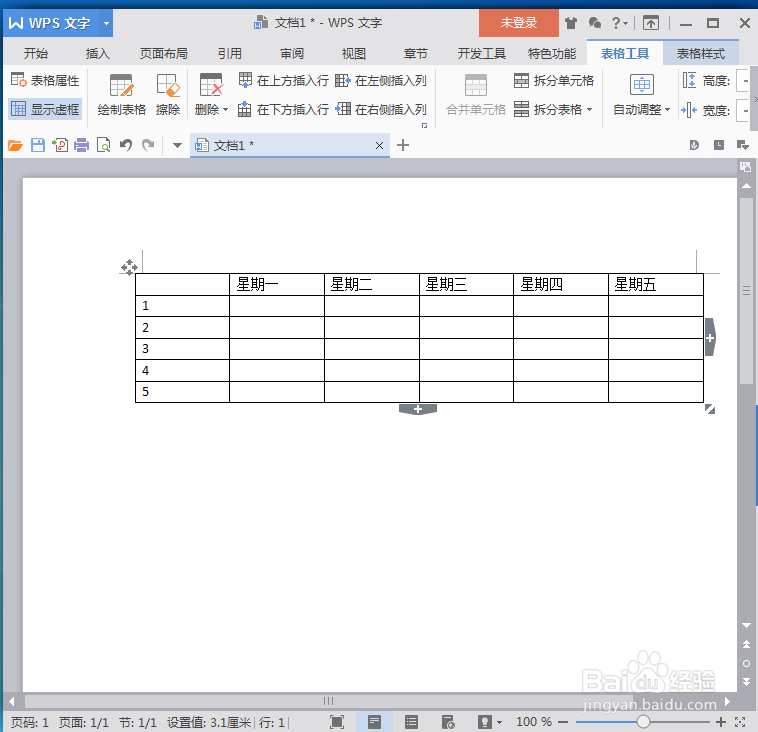Click the redo arrow
The height and width of the screenshot is (732, 758).
(x=148, y=145)
